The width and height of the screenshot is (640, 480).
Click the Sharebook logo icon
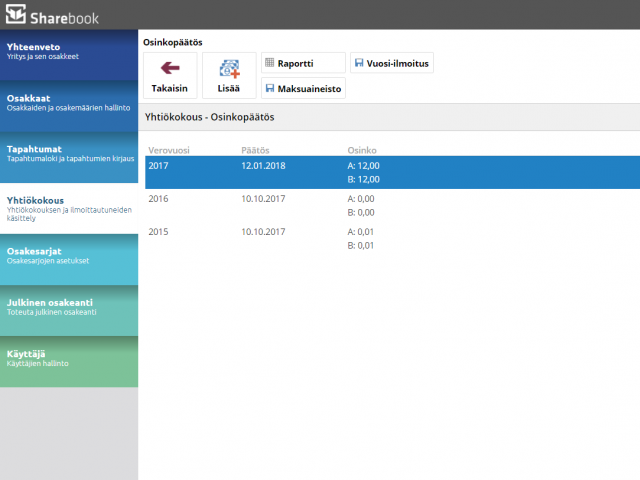(x=16, y=13)
